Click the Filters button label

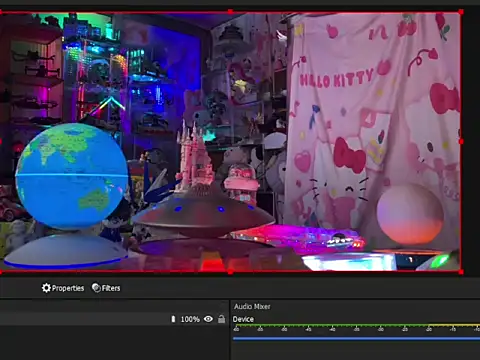(x=111, y=288)
